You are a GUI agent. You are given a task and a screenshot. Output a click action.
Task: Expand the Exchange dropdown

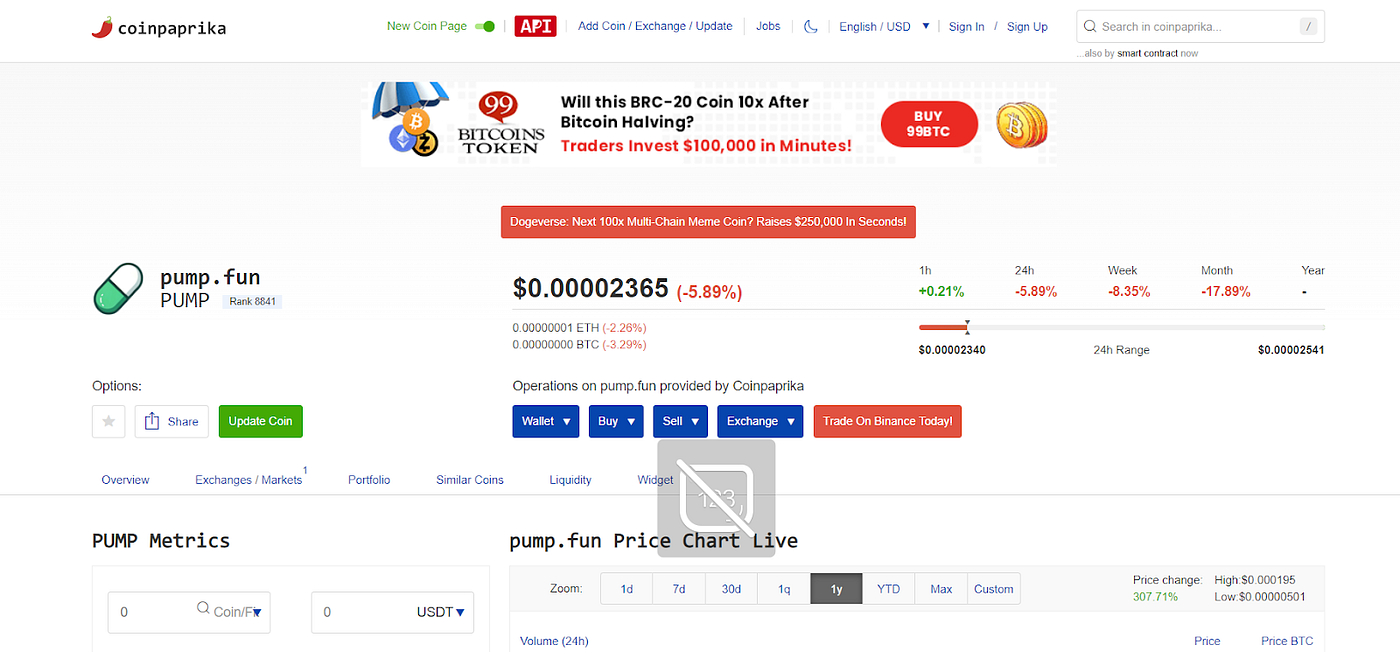[x=760, y=421]
